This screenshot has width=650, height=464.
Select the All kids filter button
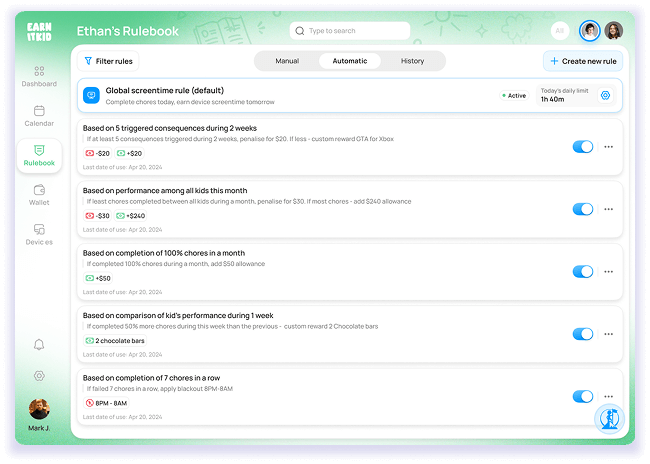tap(559, 31)
